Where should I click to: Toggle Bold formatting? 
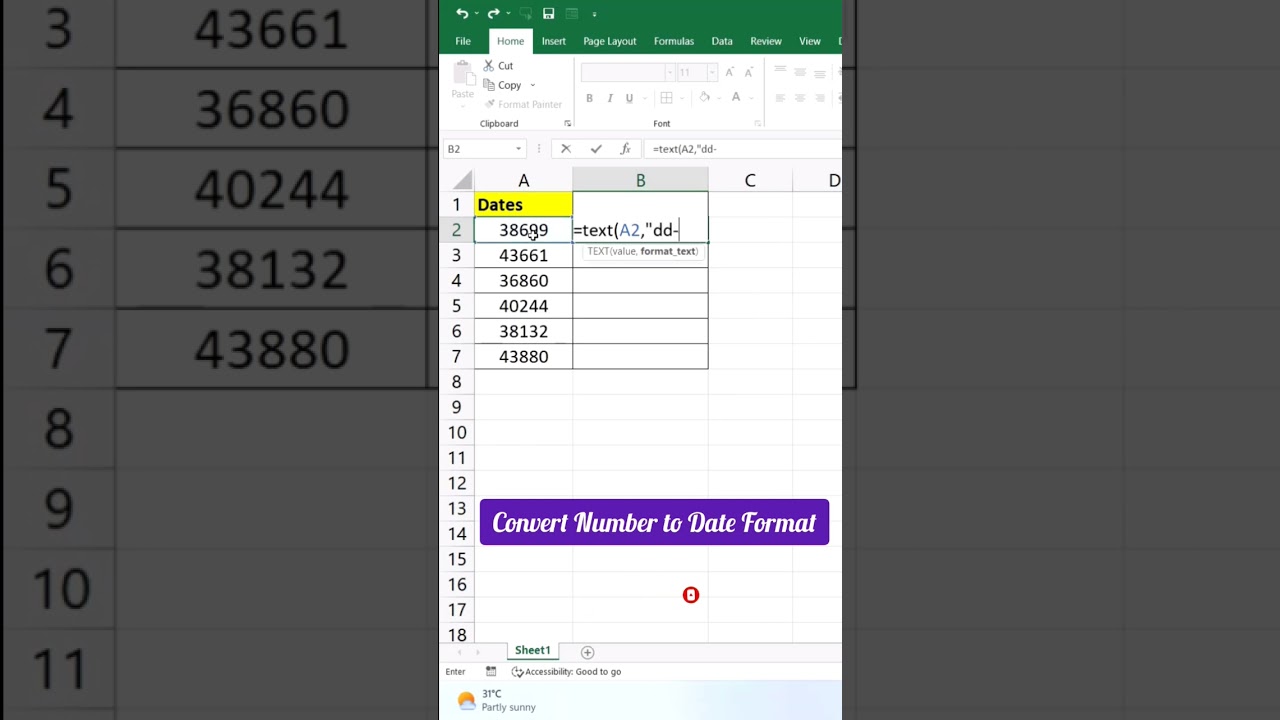tap(589, 98)
